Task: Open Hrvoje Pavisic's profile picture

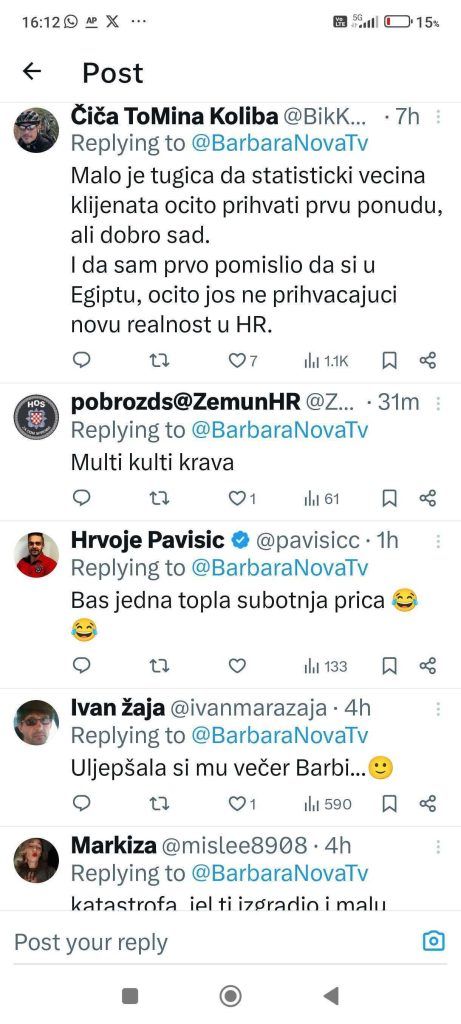Action: coord(37,554)
